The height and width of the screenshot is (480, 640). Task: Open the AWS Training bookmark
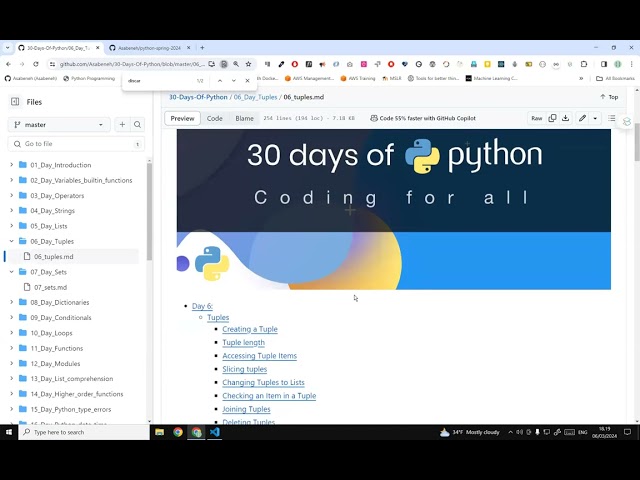point(358,78)
